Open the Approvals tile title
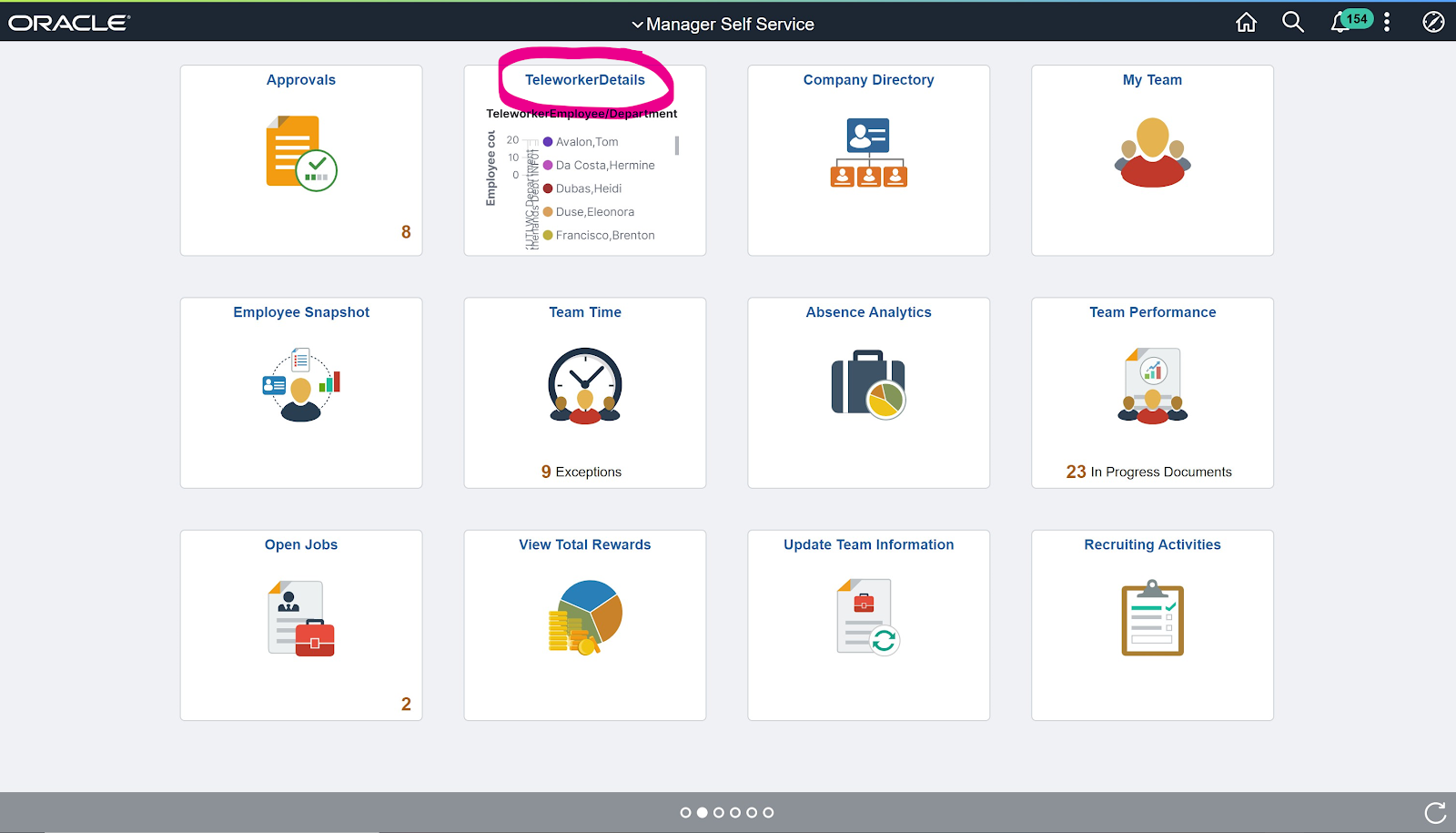Viewport: 1456px width, 833px height. (301, 80)
